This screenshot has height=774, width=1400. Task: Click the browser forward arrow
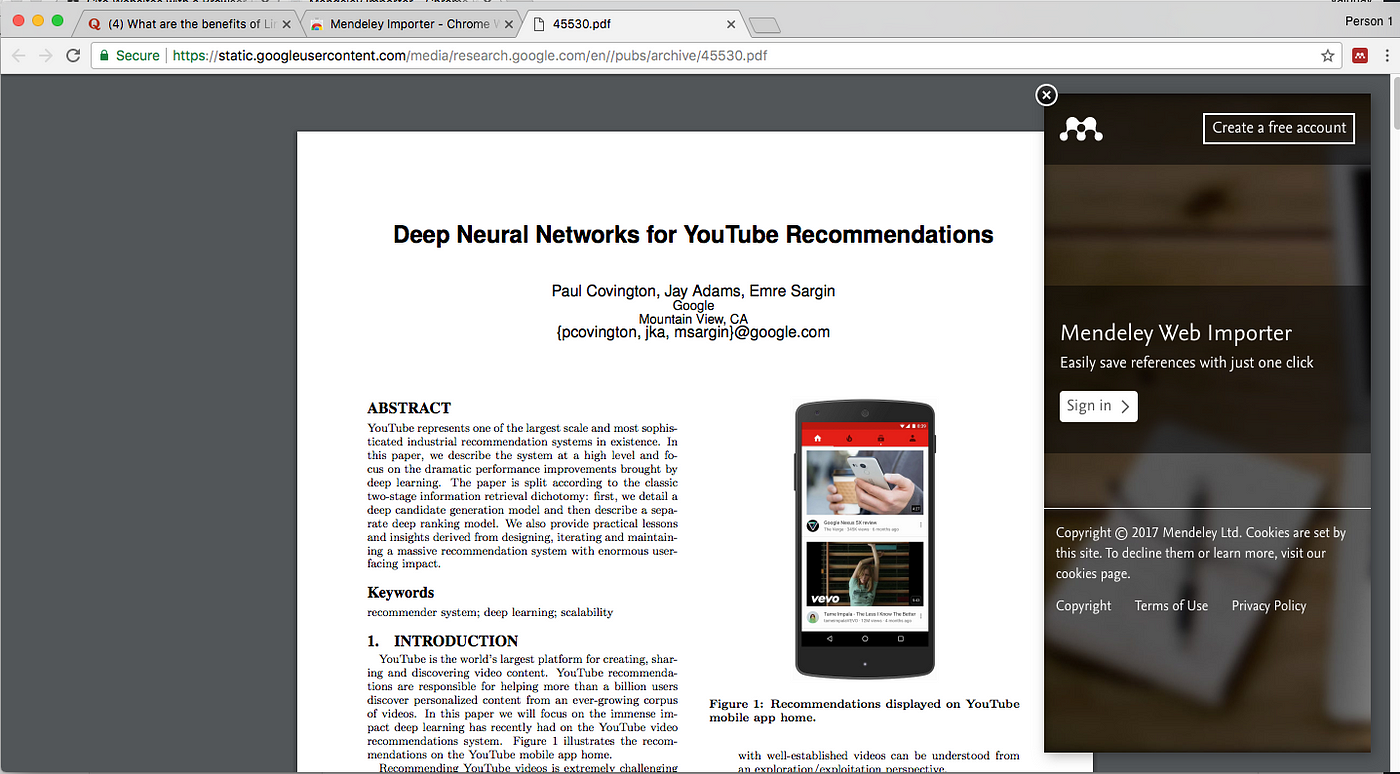click(x=45, y=56)
